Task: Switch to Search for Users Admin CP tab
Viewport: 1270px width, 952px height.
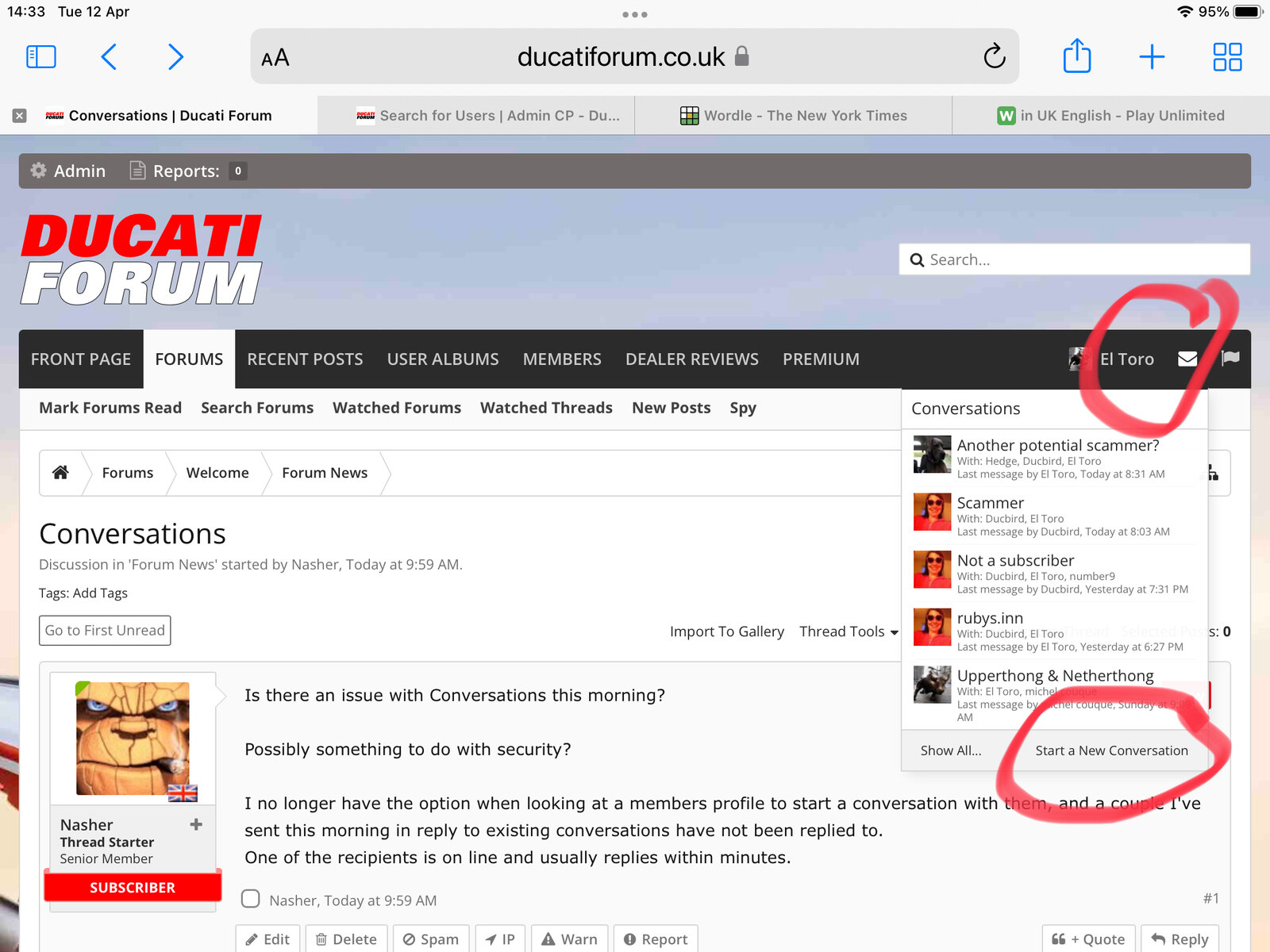Action: [x=476, y=116]
